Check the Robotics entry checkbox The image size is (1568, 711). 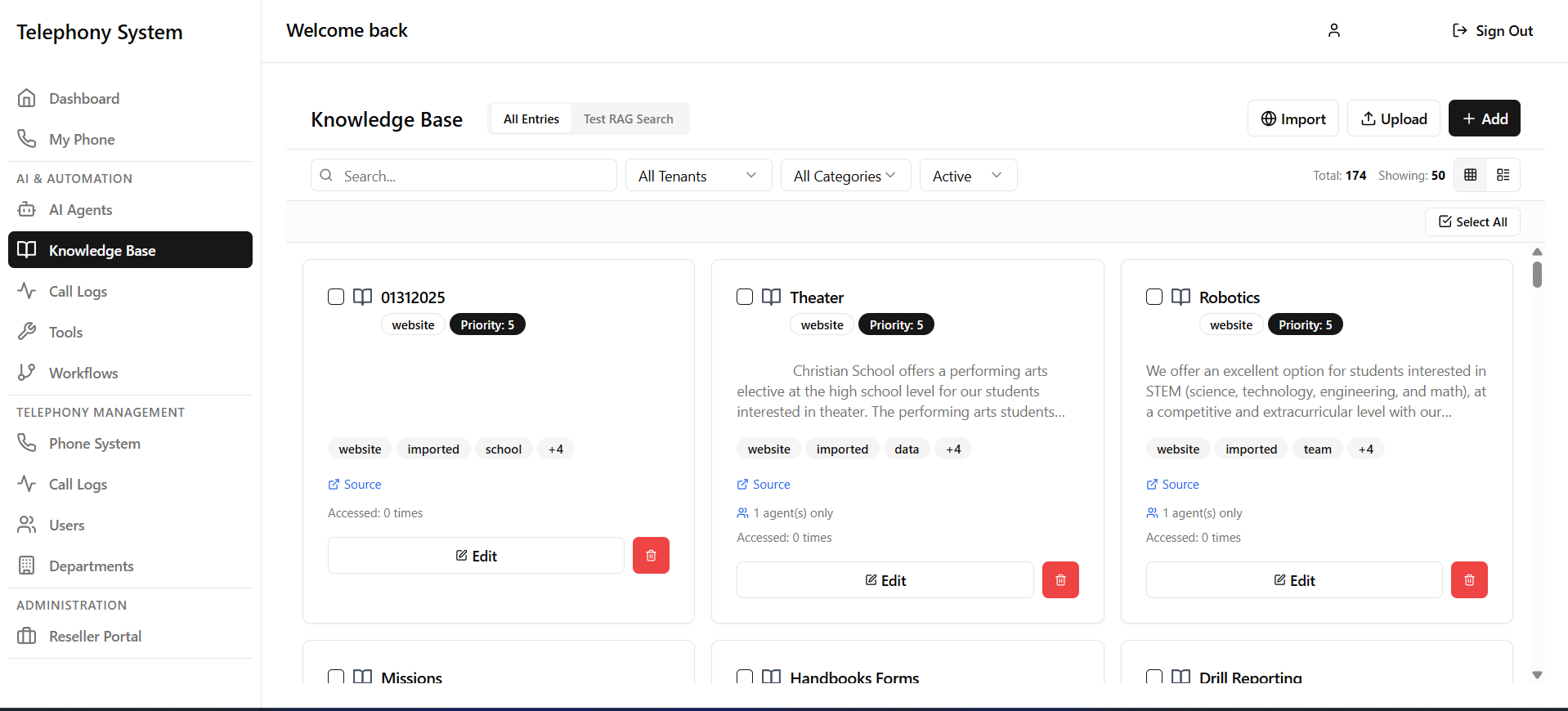click(x=1154, y=297)
